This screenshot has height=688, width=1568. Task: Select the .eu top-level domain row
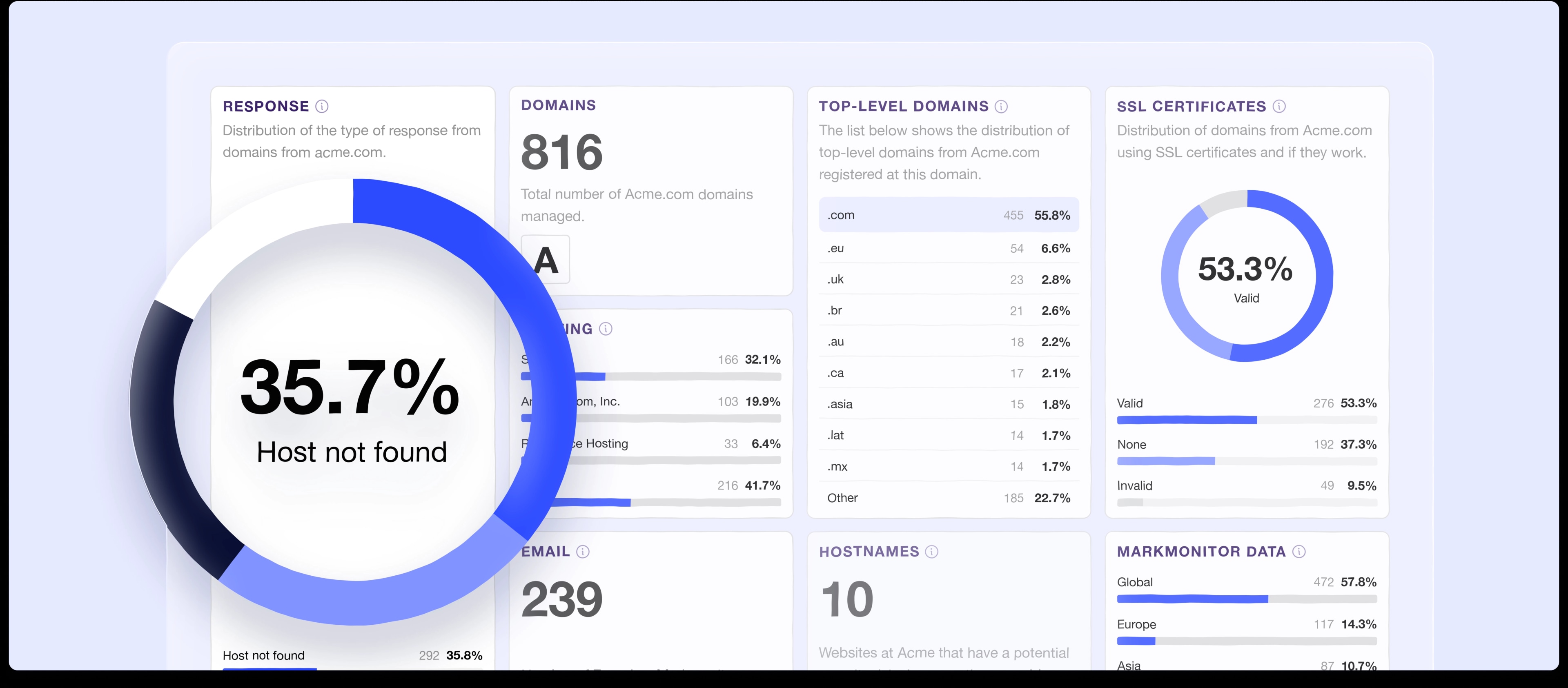coord(949,248)
